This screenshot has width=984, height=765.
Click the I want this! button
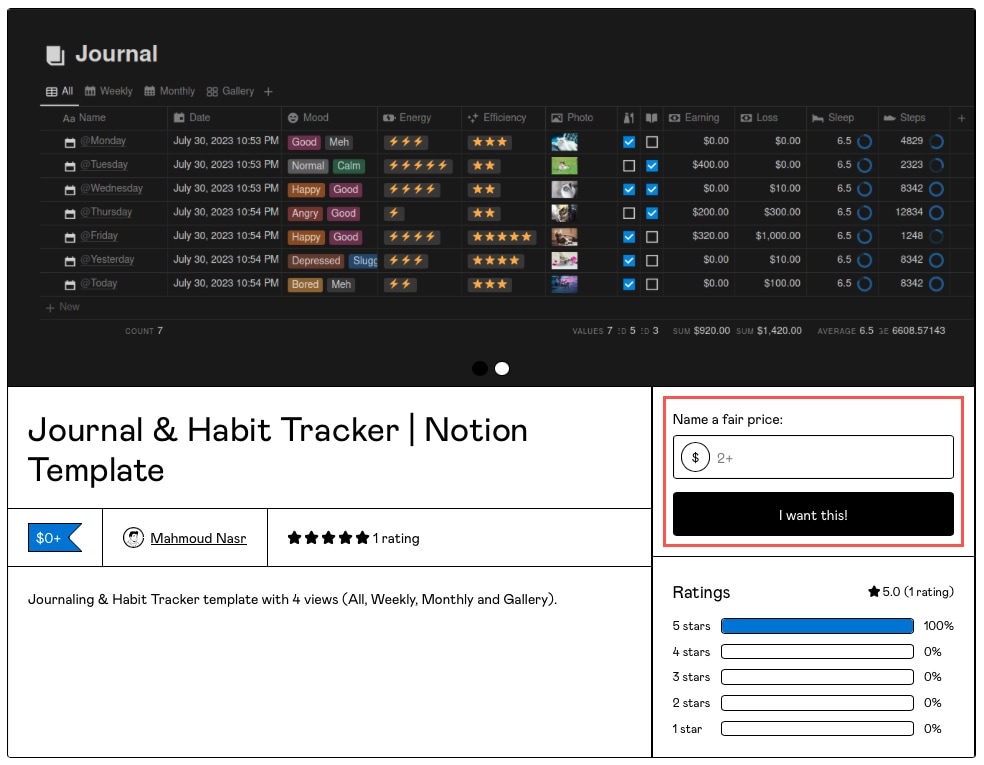point(813,515)
